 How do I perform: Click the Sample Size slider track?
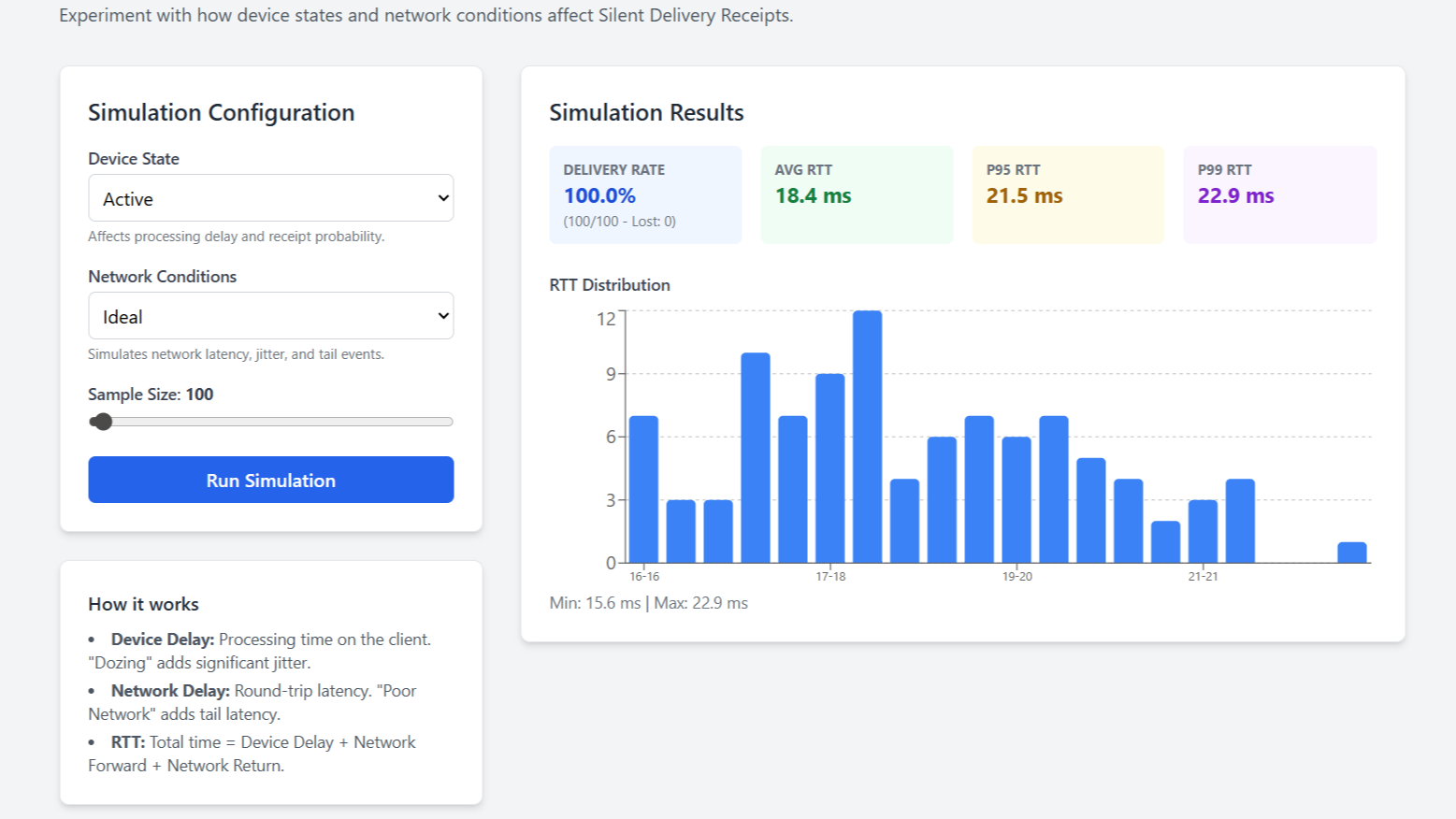271,422
